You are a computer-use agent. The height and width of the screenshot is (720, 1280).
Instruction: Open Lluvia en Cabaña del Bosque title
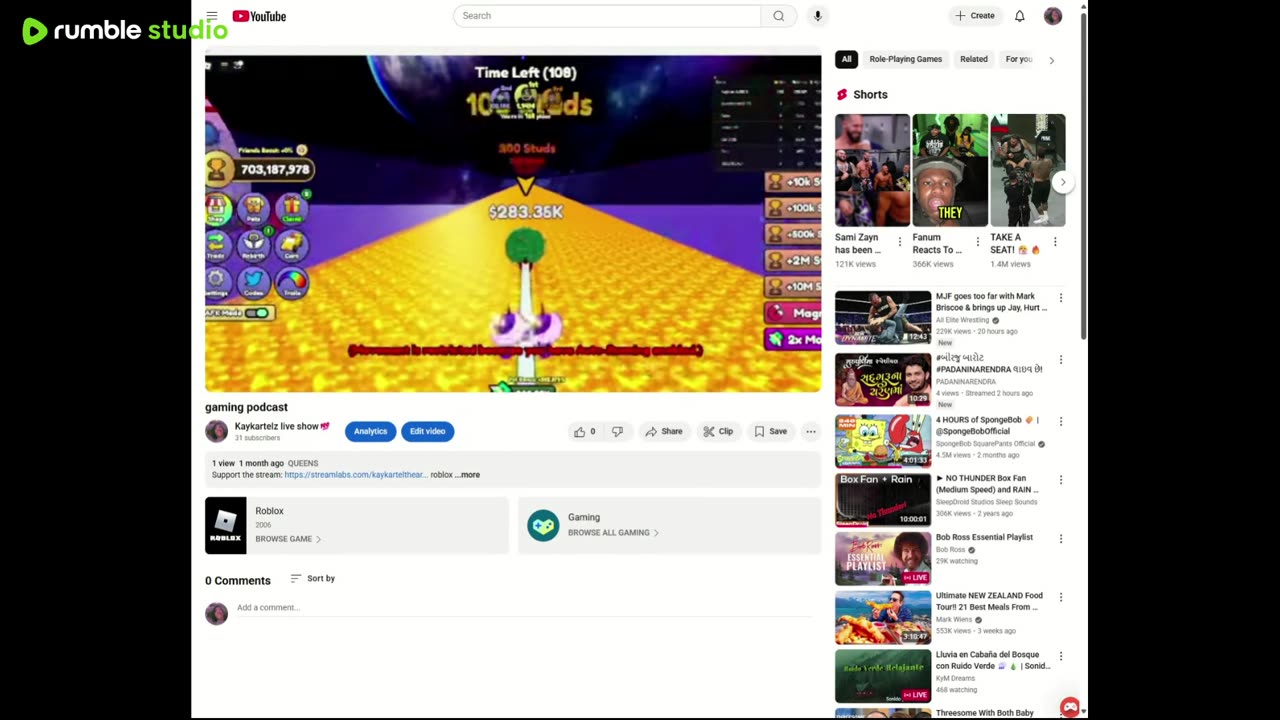[x=993, y=660]
